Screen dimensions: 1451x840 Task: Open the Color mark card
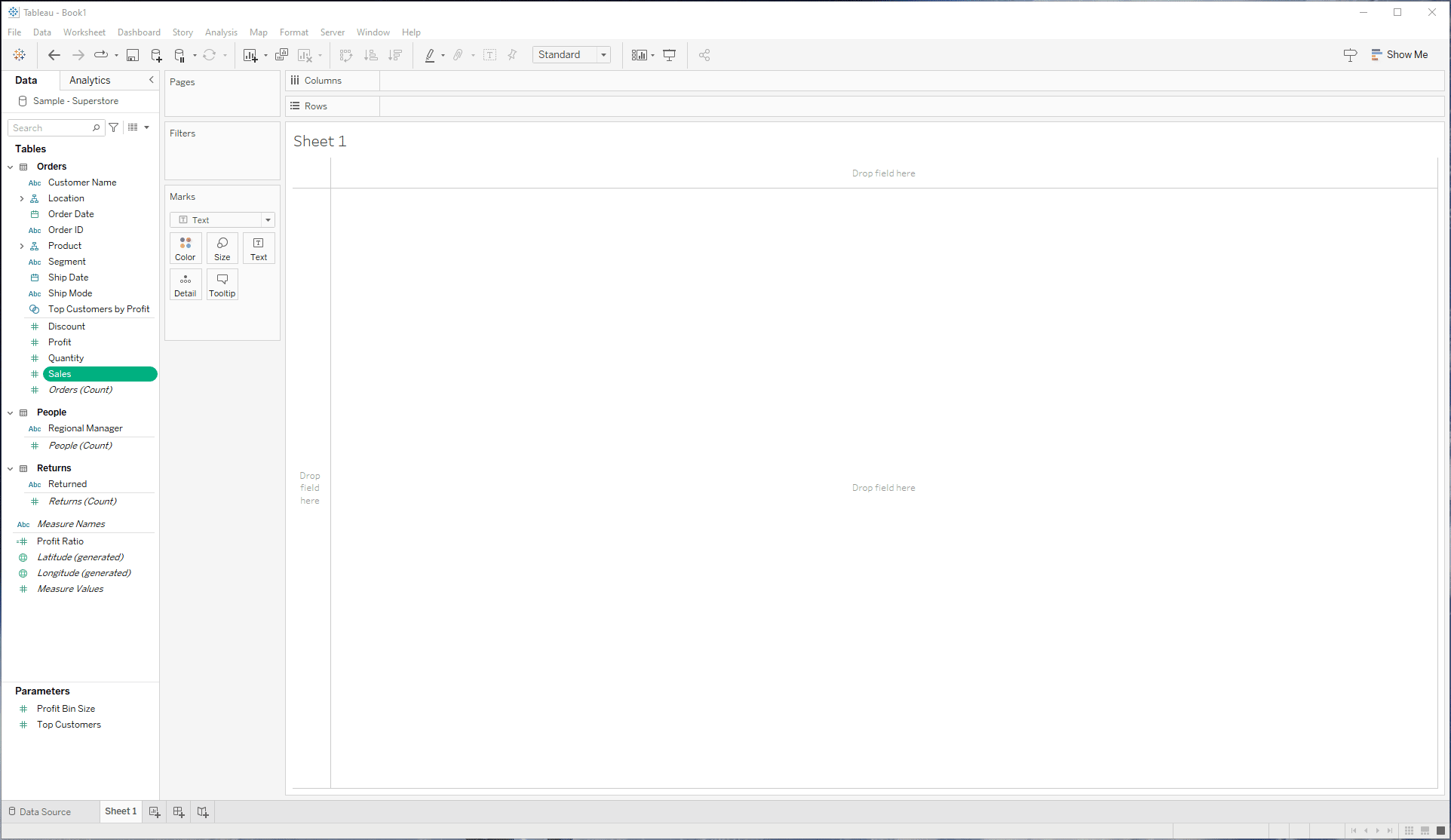click(x=186, y=248)
